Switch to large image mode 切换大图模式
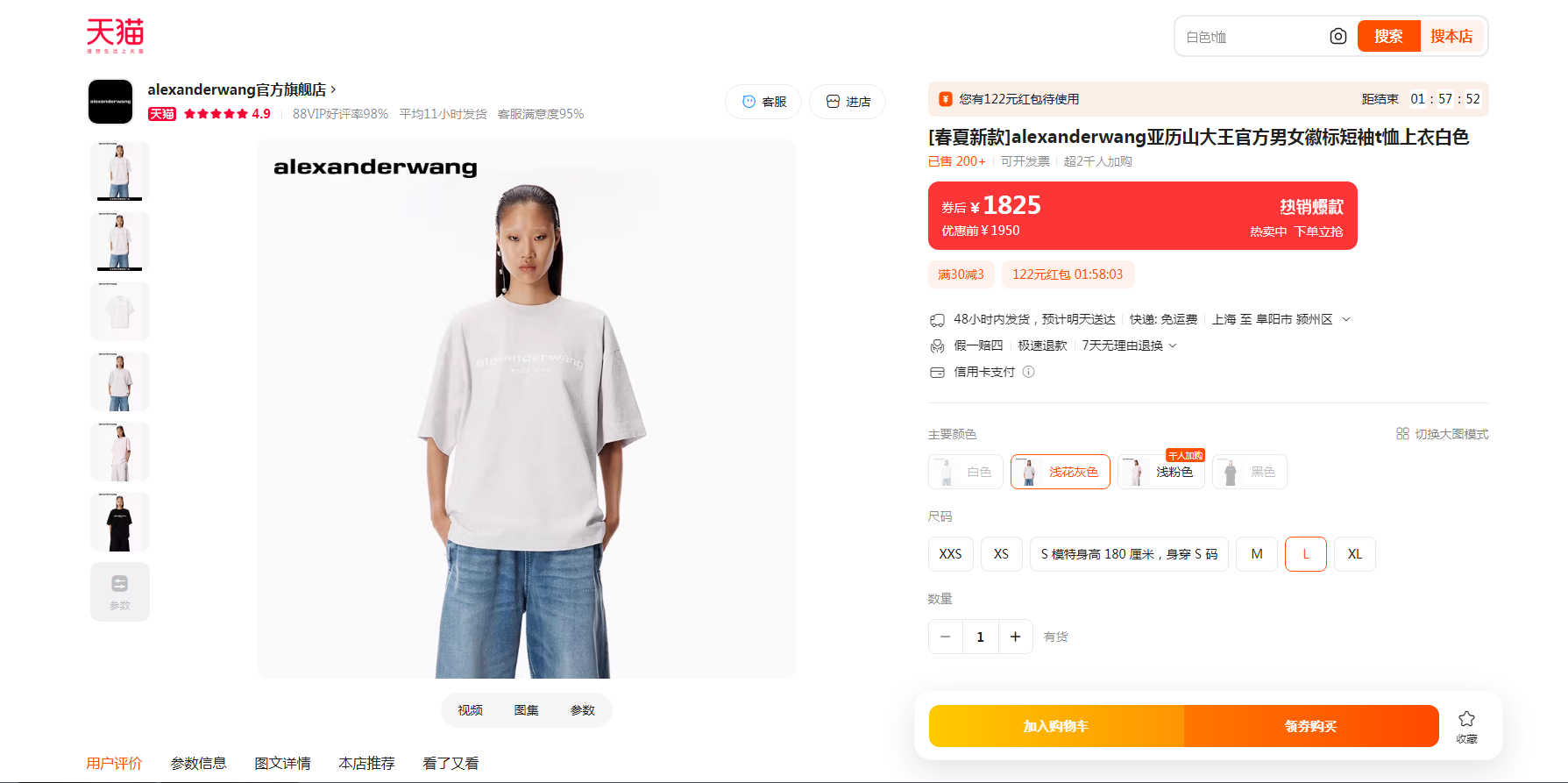1568x783 pixels. pyautogui.click(x=1442, y=434)
